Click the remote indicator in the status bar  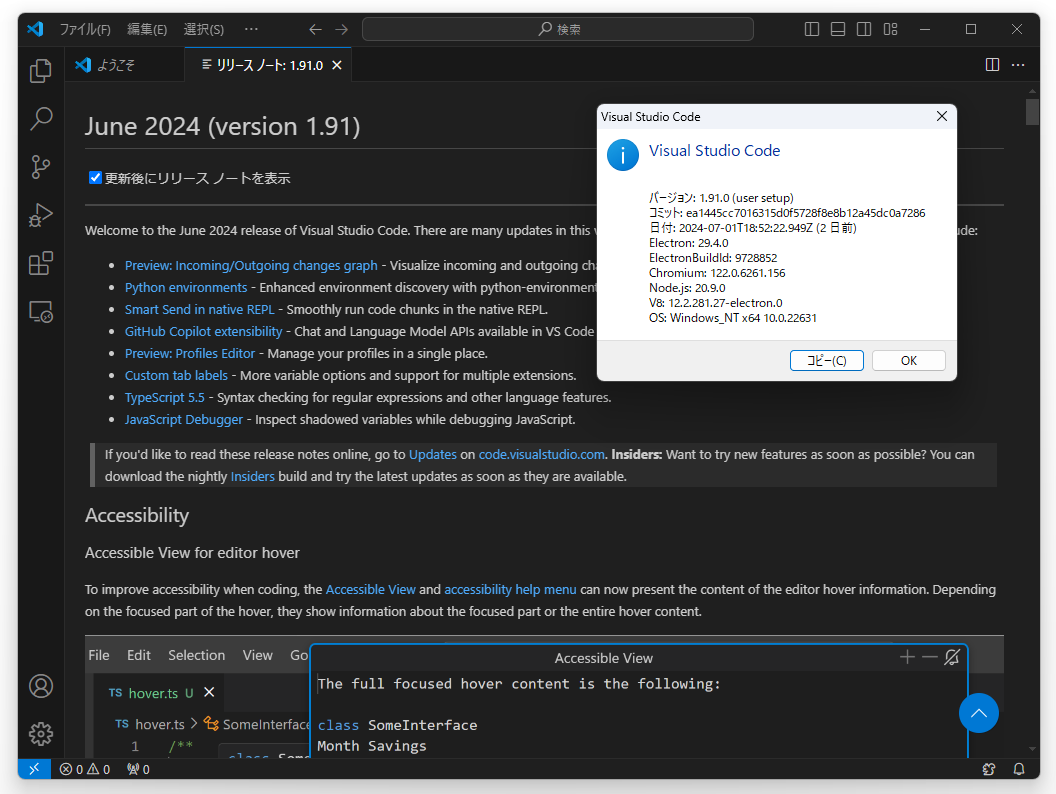33,769
